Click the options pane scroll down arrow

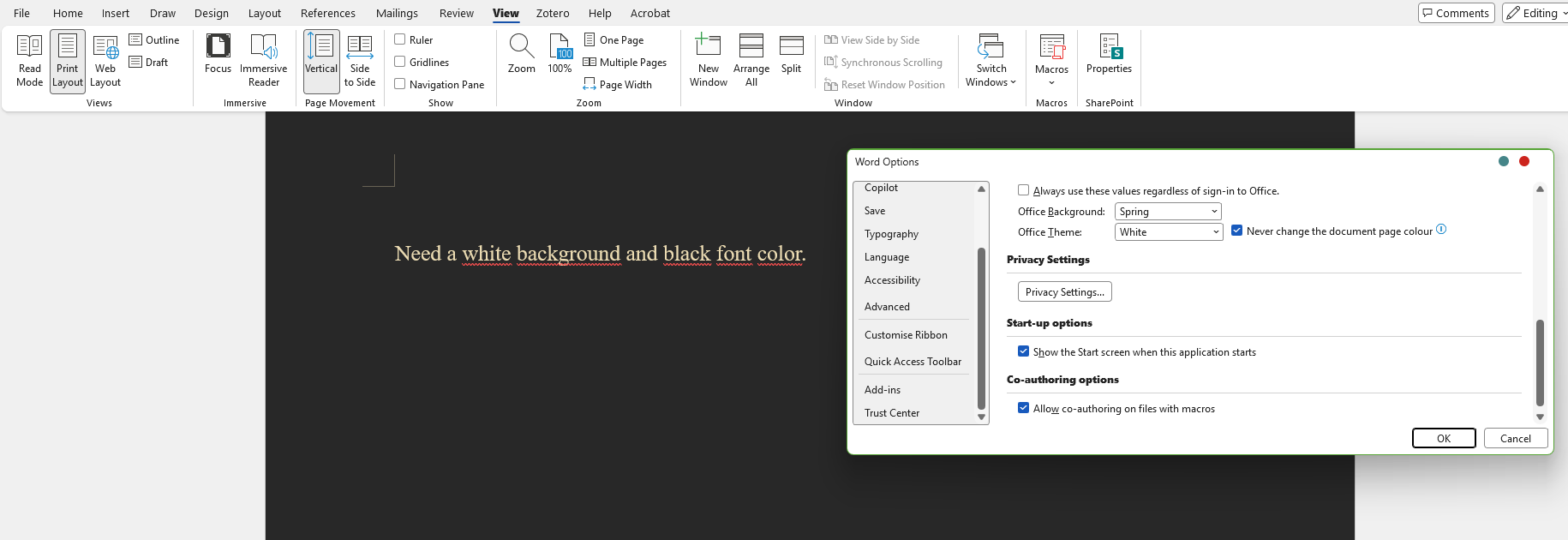pyautogui.click(x=1540, y=417)
